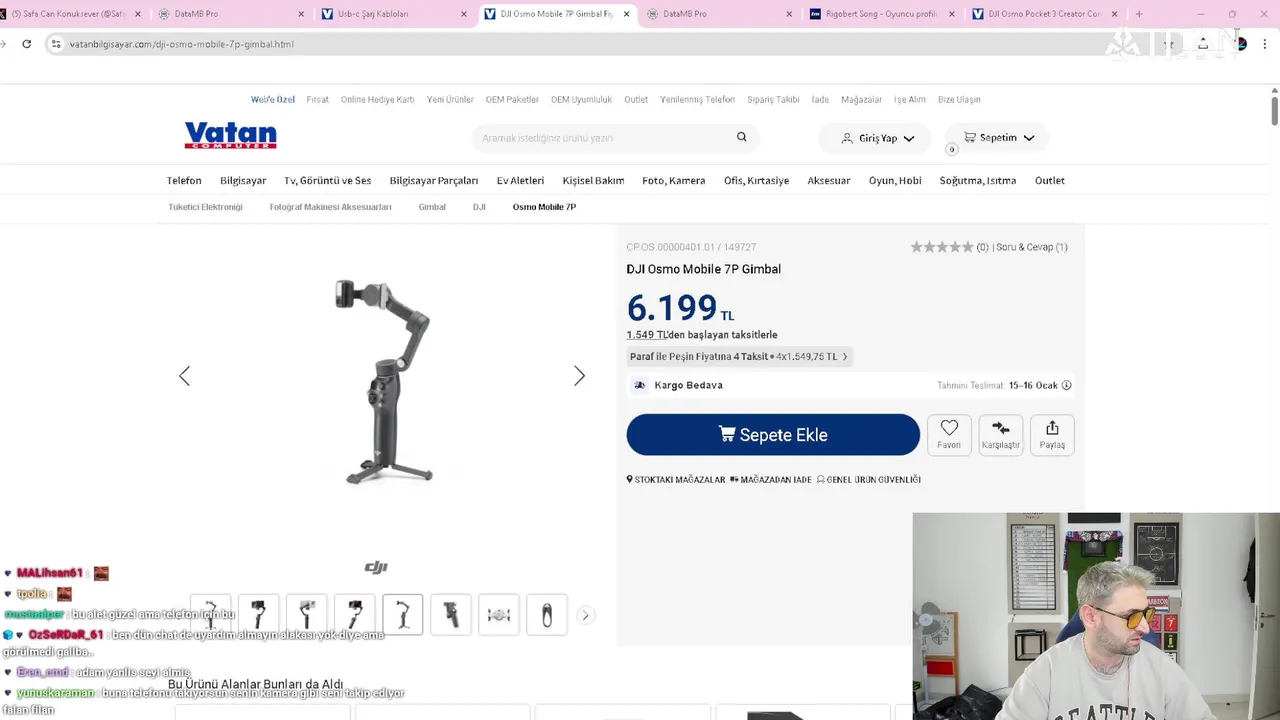Click the search magnifier icon

pos(741,137)
